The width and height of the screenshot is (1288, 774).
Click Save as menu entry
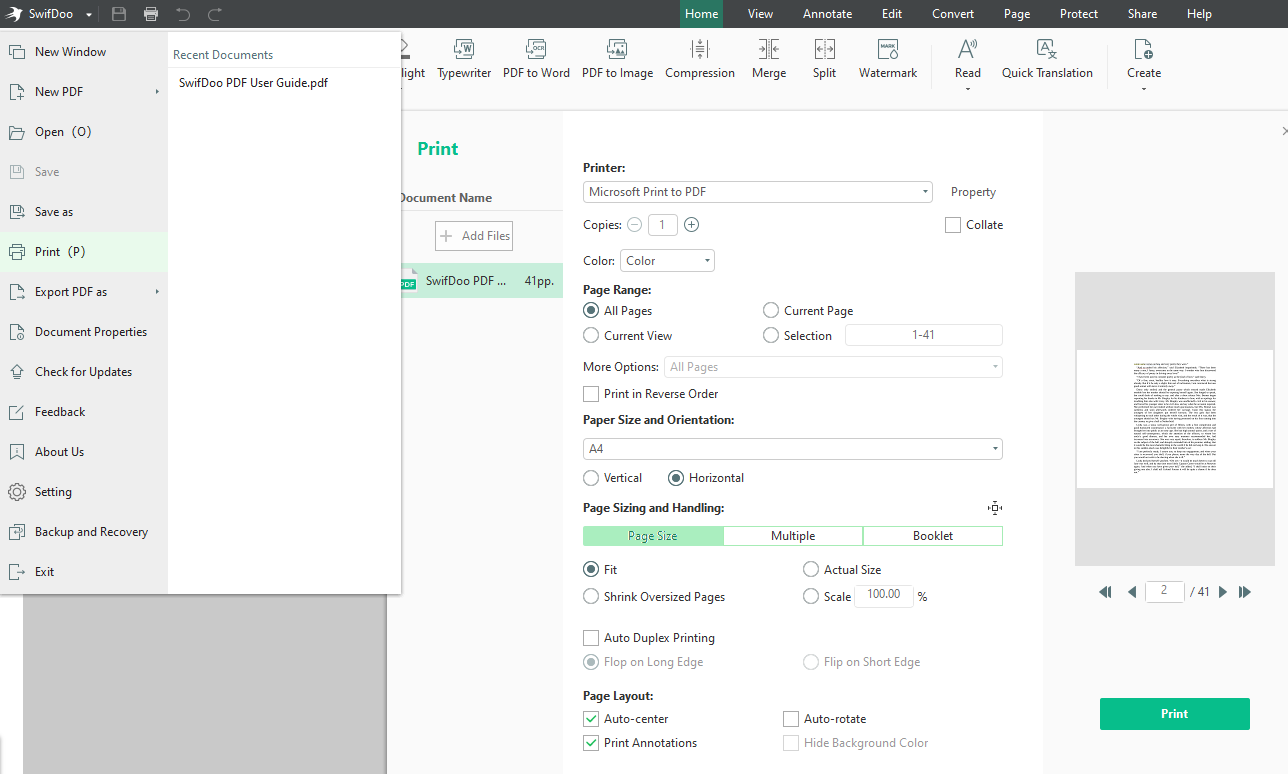click(x=84, y=212)
